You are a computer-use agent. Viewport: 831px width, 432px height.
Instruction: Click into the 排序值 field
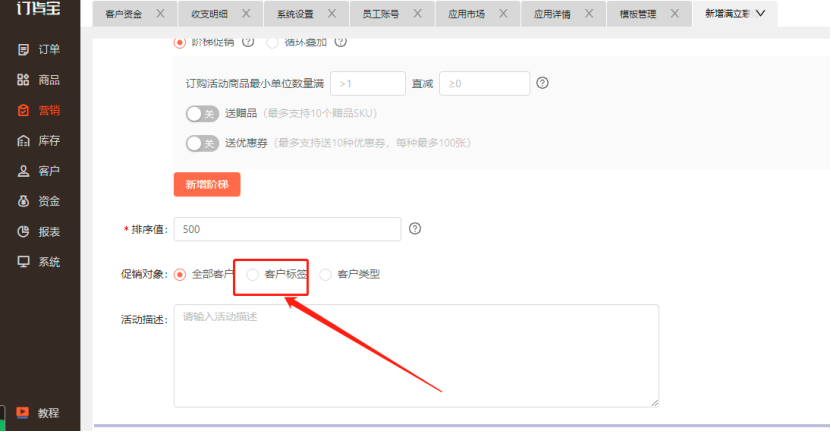pyautogui.click(x=287, y=229)
